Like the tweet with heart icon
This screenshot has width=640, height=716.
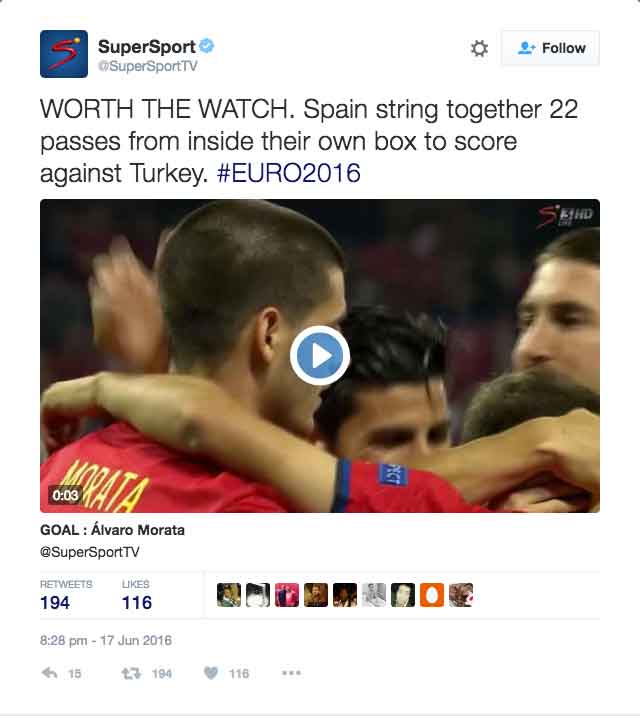[x=210, y=673]
